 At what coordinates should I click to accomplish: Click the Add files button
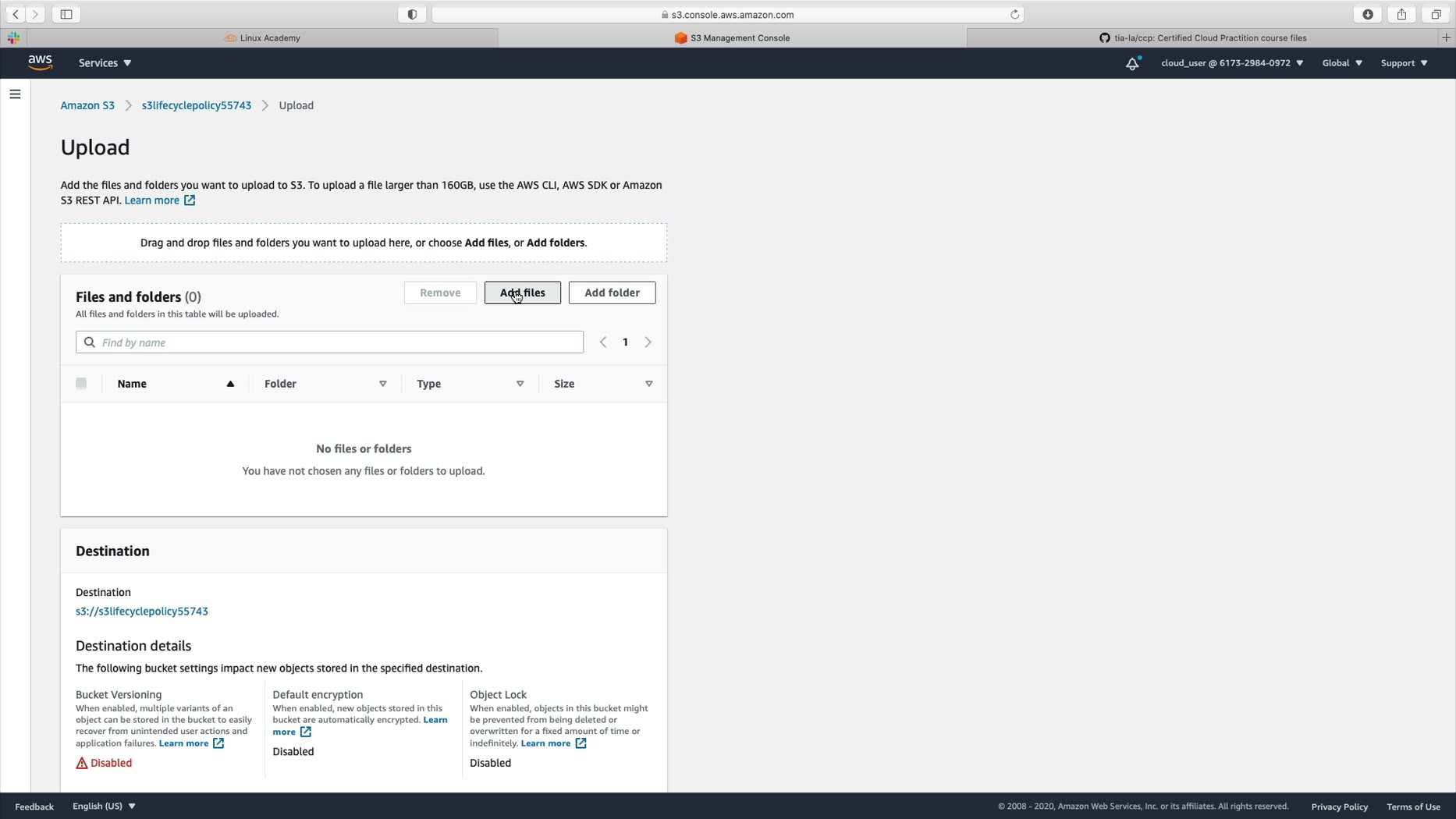523,292
